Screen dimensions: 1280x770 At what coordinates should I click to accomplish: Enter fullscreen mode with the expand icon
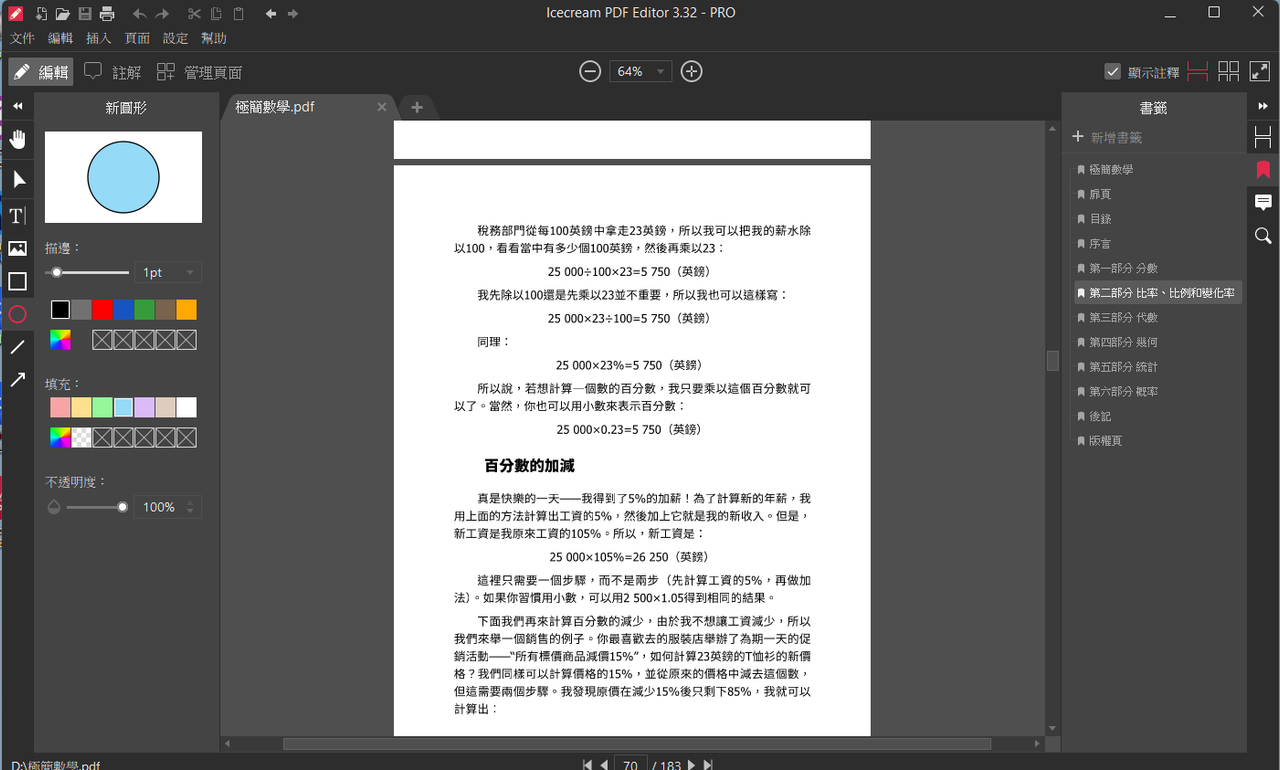click(1259, 71)
